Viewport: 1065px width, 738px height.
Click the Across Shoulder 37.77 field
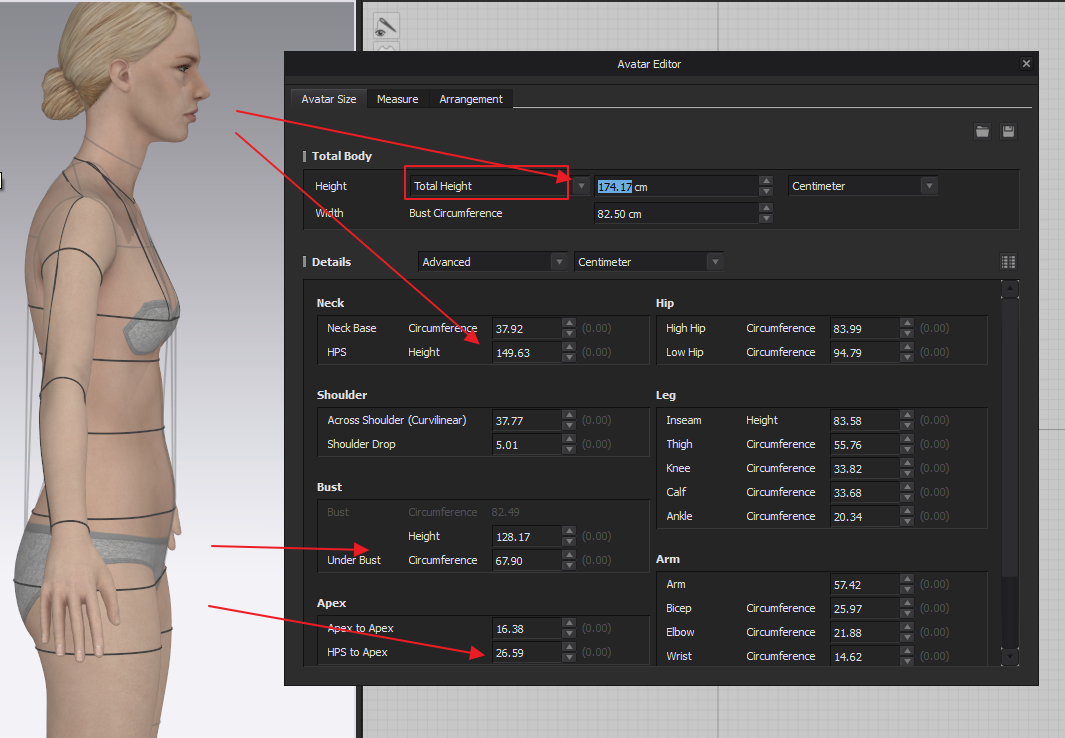527,420
